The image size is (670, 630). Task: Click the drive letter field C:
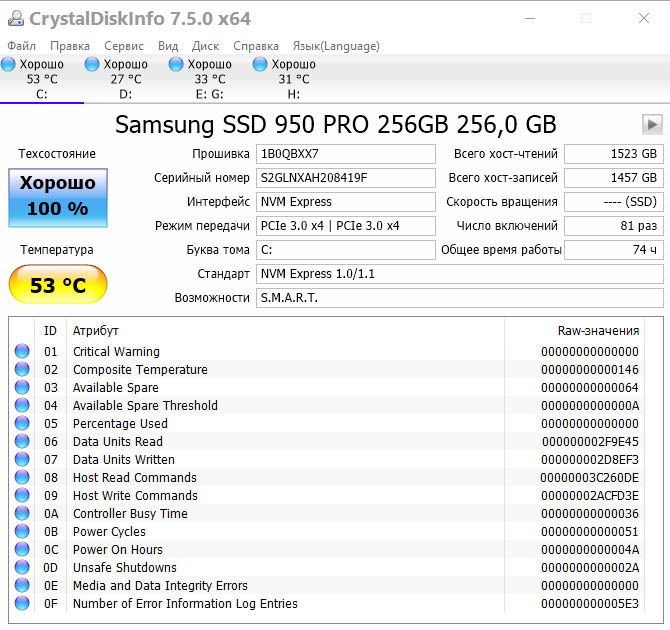pyautogui.click(x=346, y=250)
